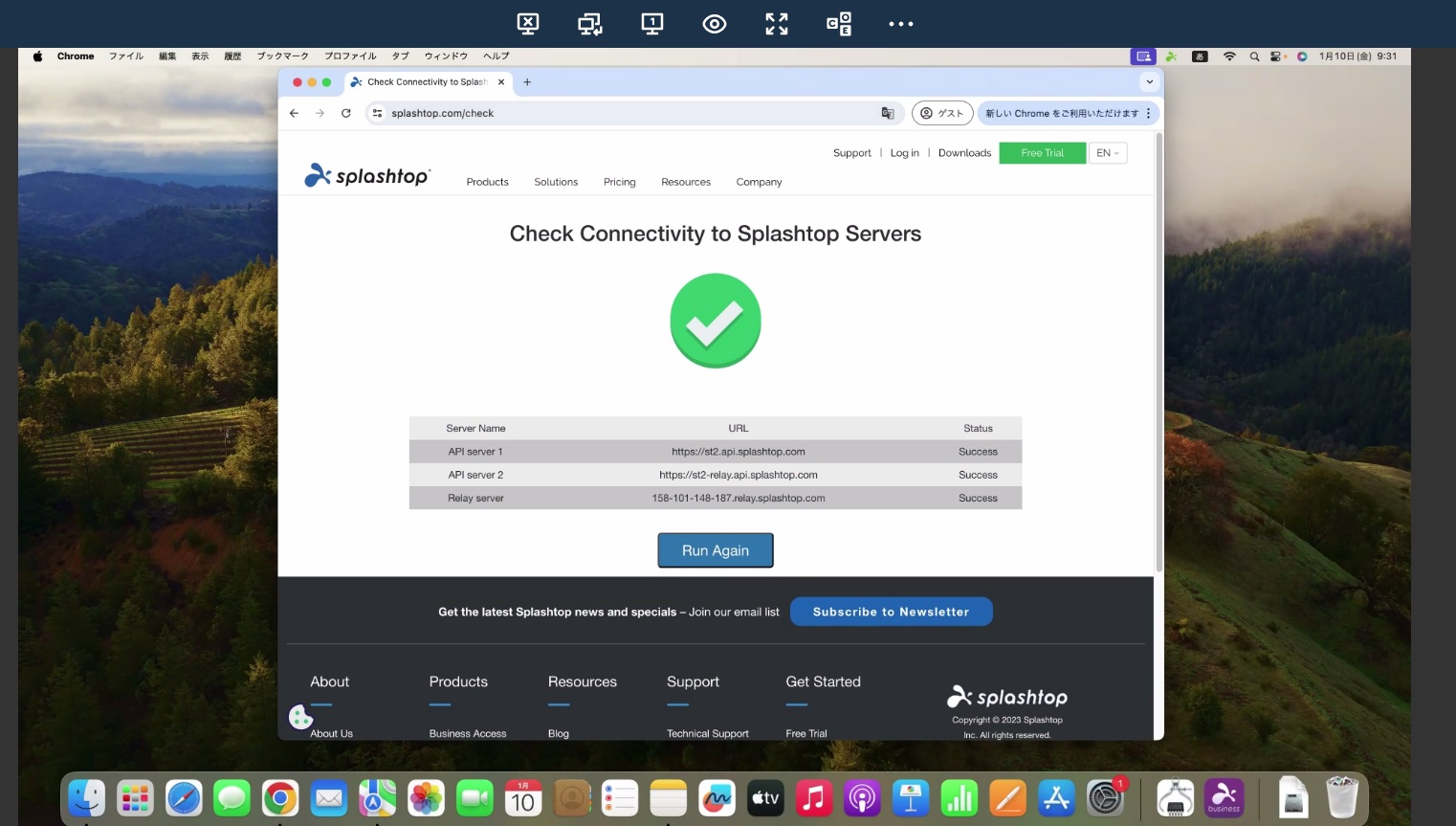Select the monitor 1 display icon

652,24
